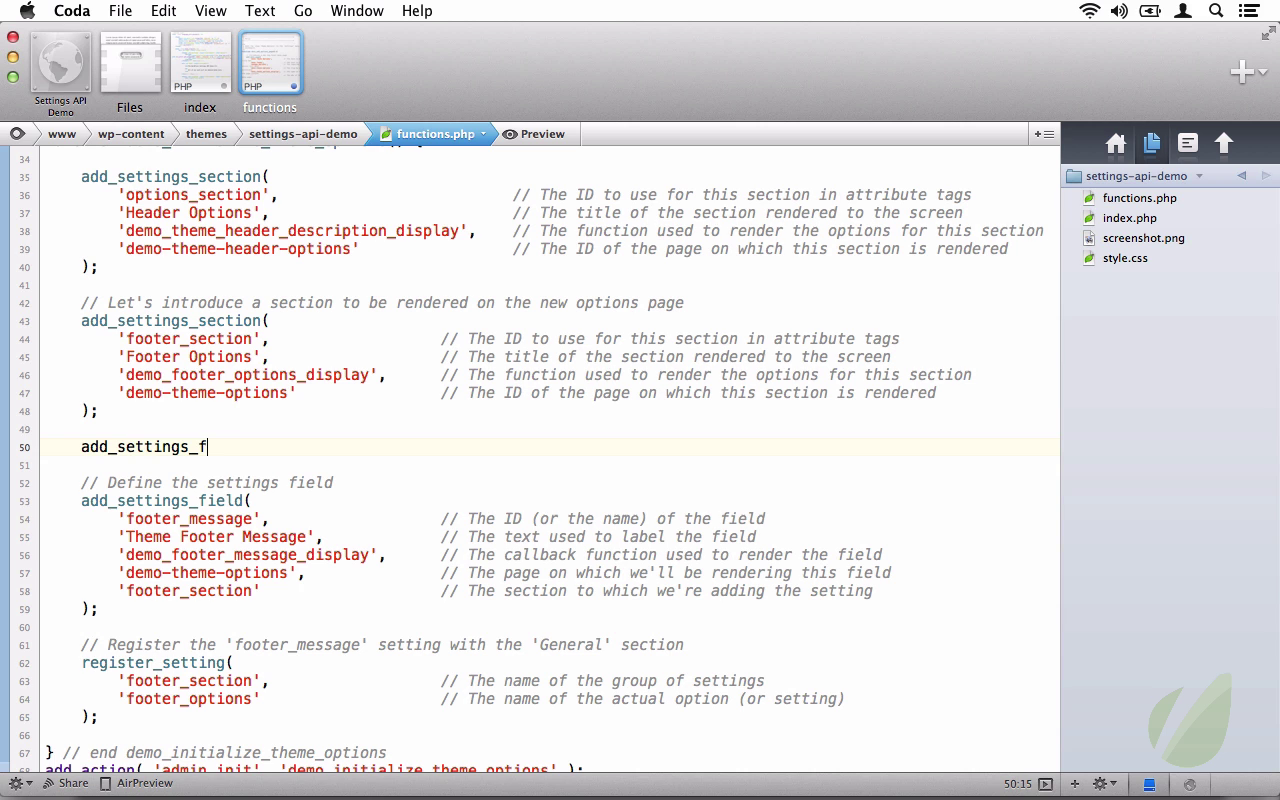Open the Settings API Demo site tab

(61, 73)
